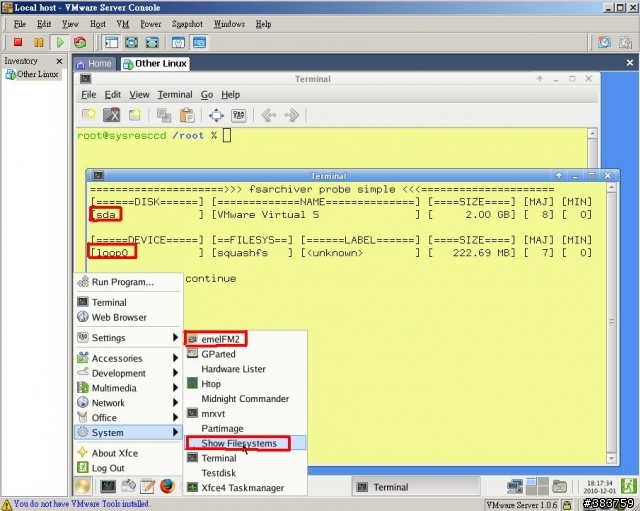Open Xfce4 Taskmanager from submenu

tap(245, 487)
